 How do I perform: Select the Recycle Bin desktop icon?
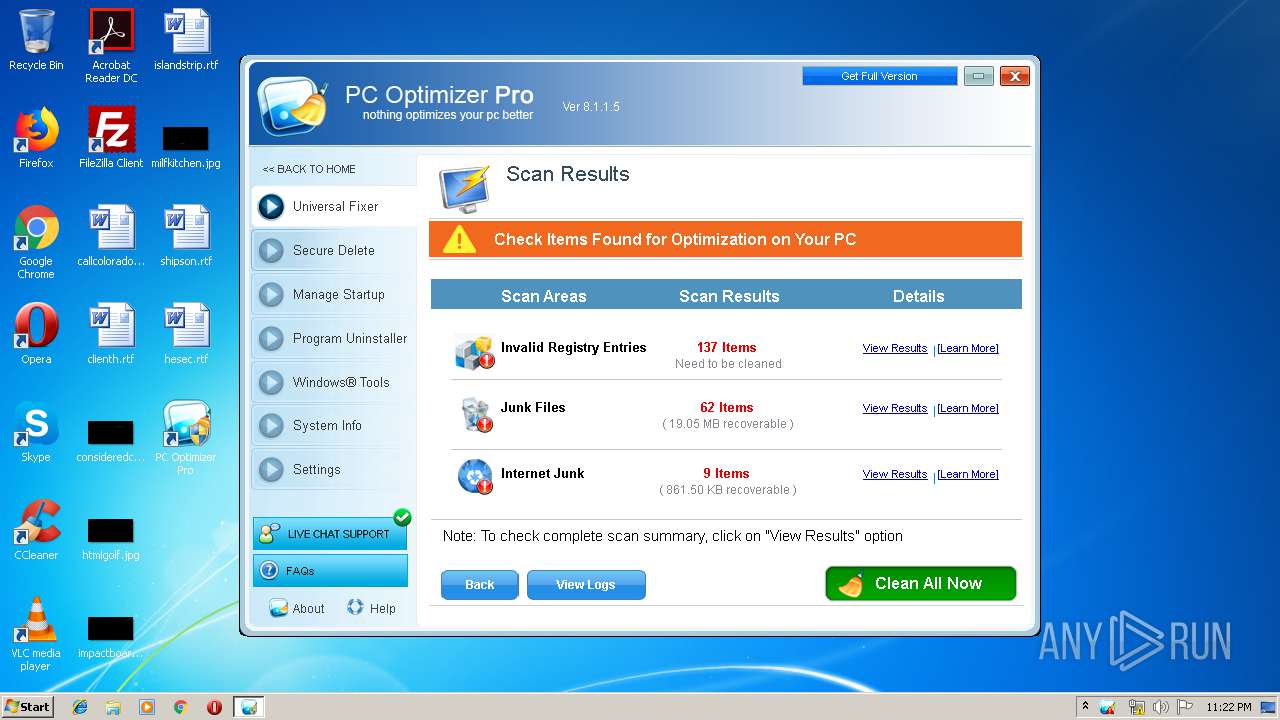(x=36, y=40)
